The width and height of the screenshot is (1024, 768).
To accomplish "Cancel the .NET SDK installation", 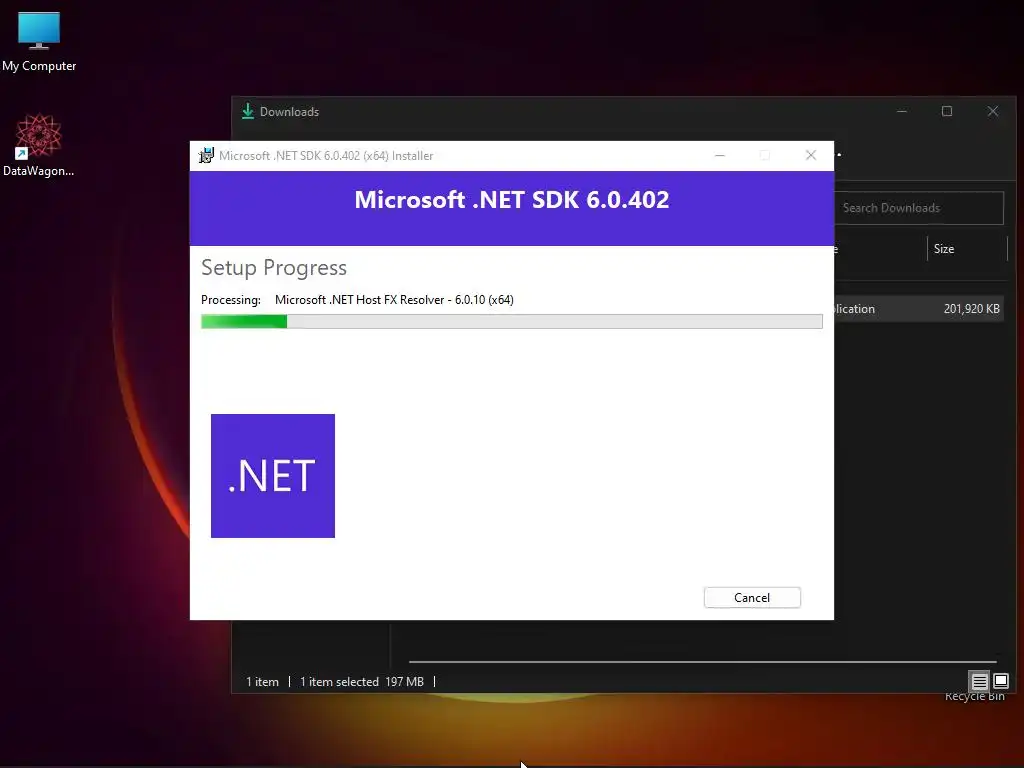I will tap(752, 598).
